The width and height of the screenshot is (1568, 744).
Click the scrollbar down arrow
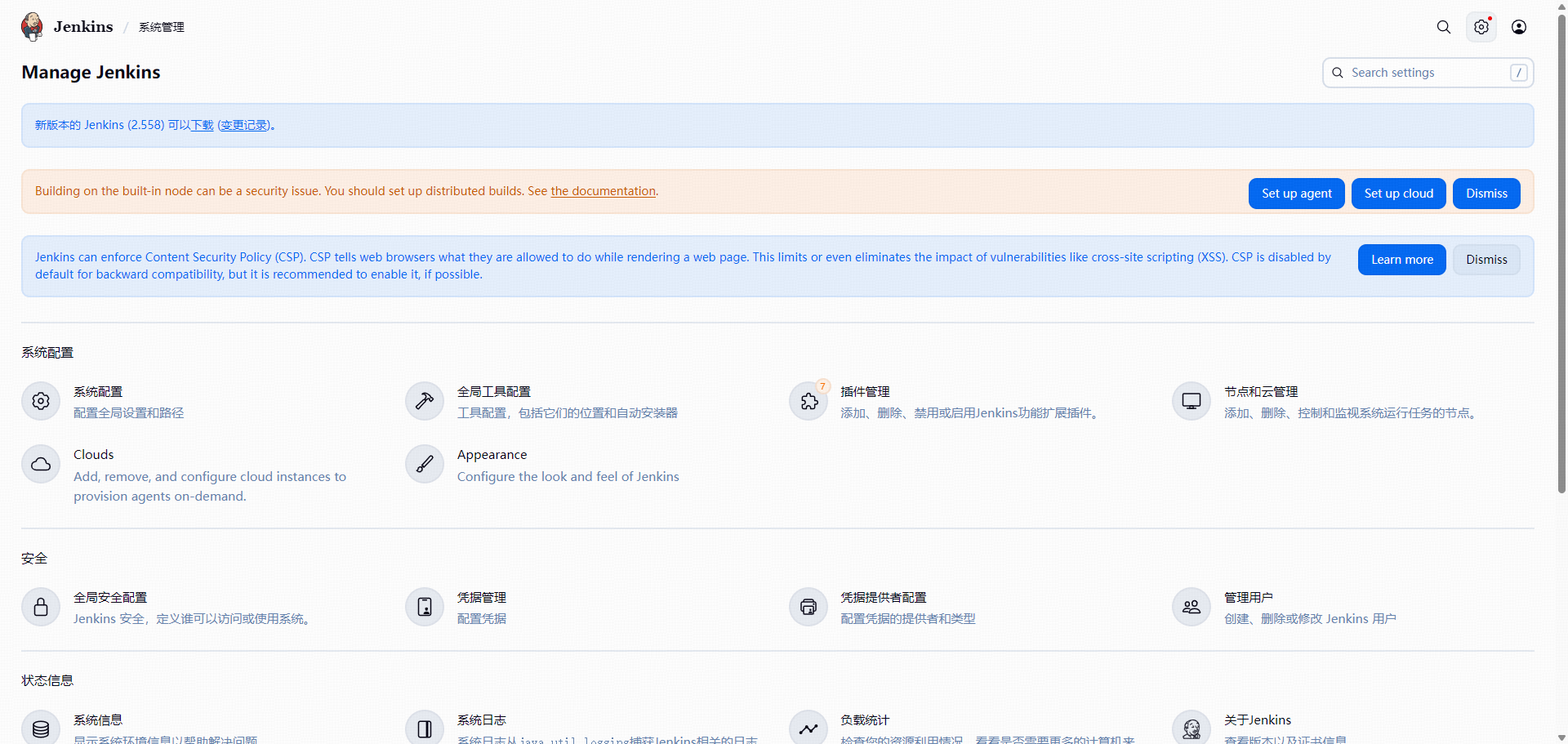(1561, 737)
